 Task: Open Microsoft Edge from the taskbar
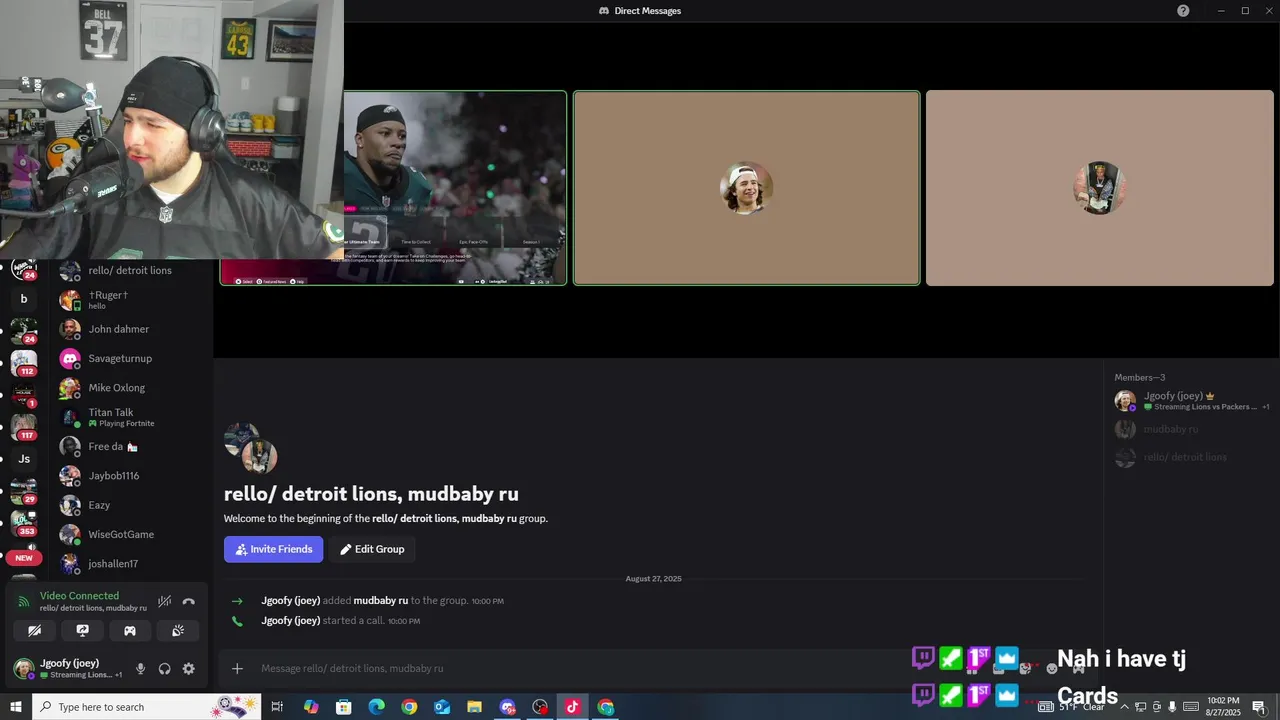[376, 707]
